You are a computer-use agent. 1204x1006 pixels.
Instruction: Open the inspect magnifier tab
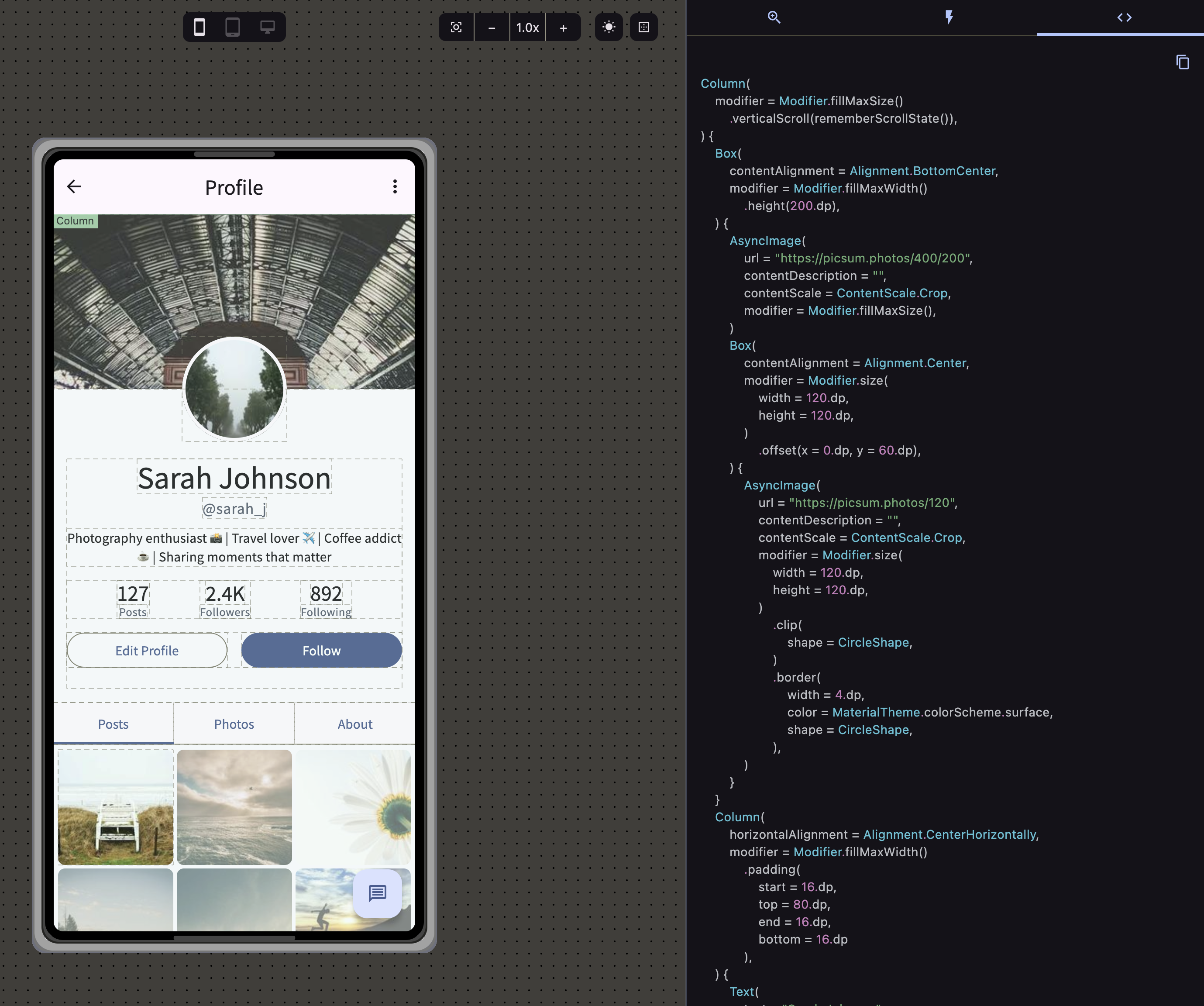(x=774, y=17)
